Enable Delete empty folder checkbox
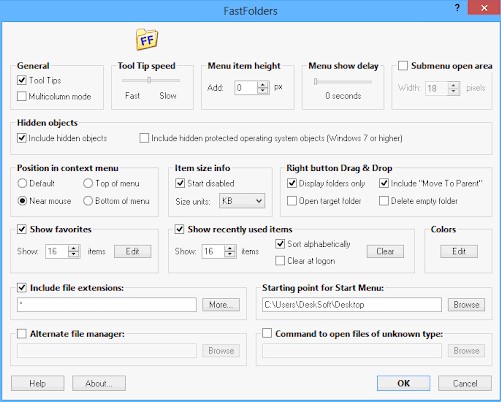 pyautogui.click(x=384, y=201)
